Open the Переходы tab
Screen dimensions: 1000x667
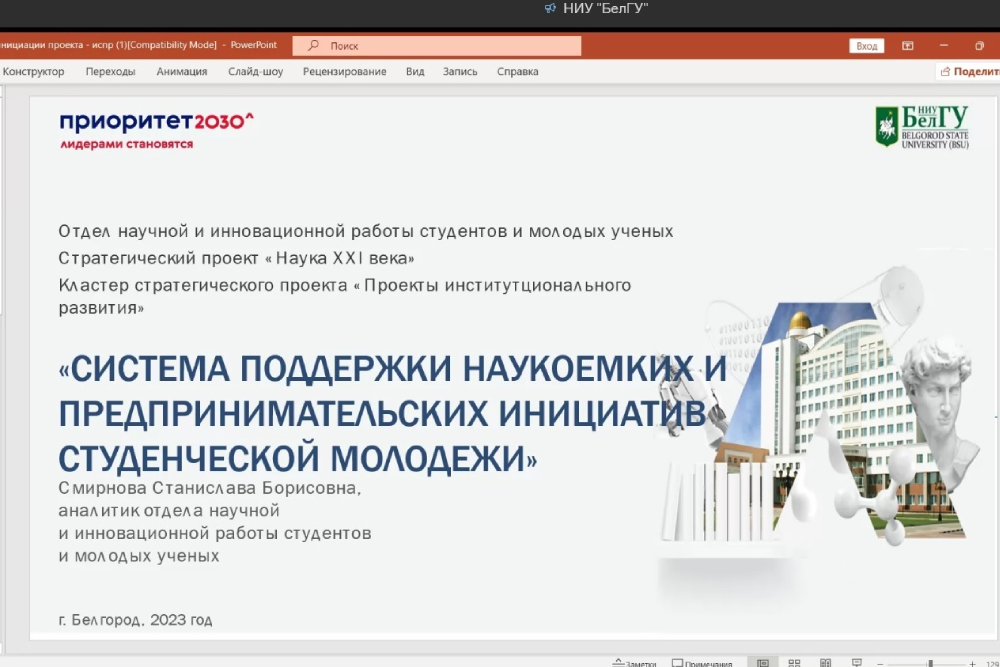(x=110, y=72)
